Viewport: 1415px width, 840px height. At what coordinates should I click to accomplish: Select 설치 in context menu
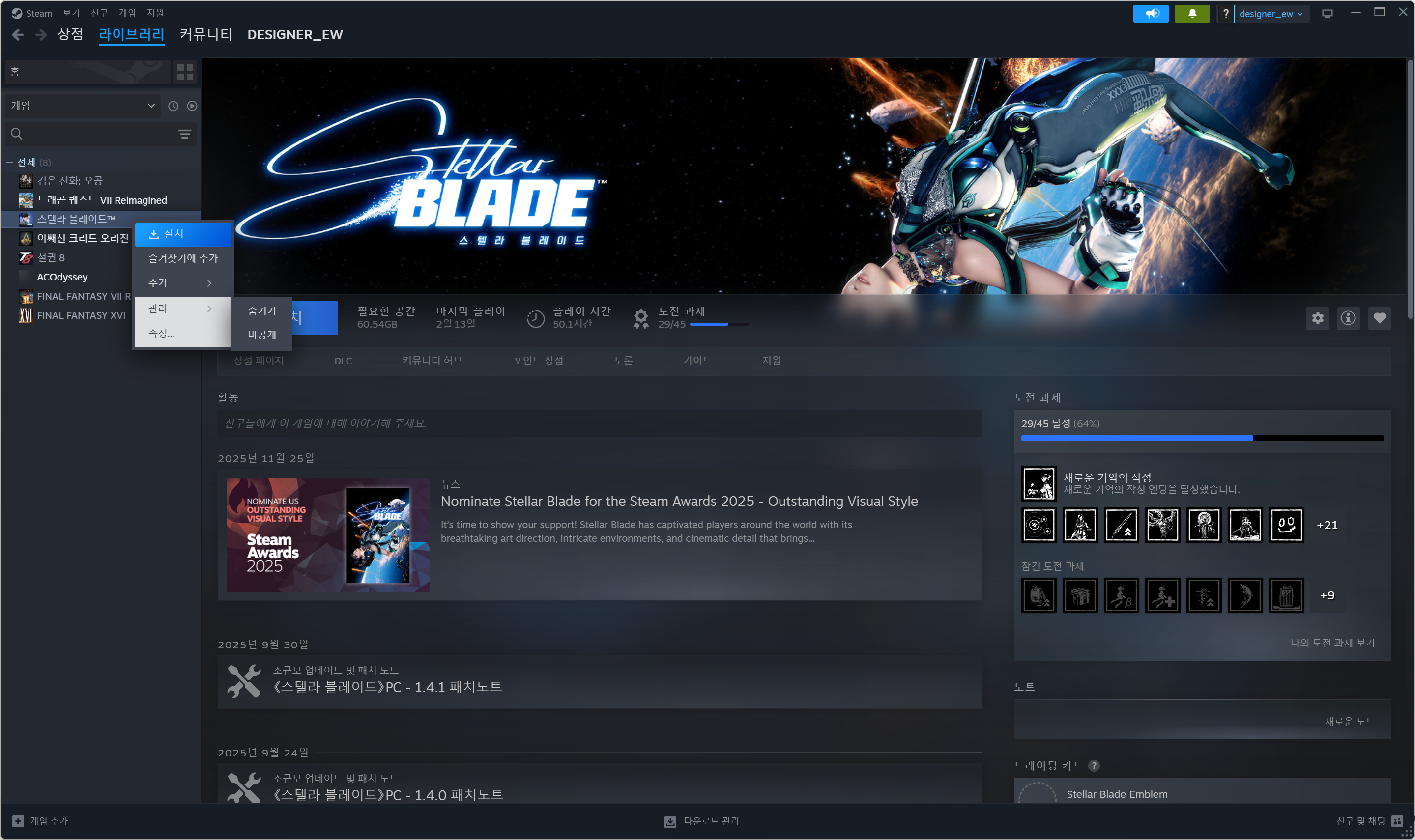(183, 234)
